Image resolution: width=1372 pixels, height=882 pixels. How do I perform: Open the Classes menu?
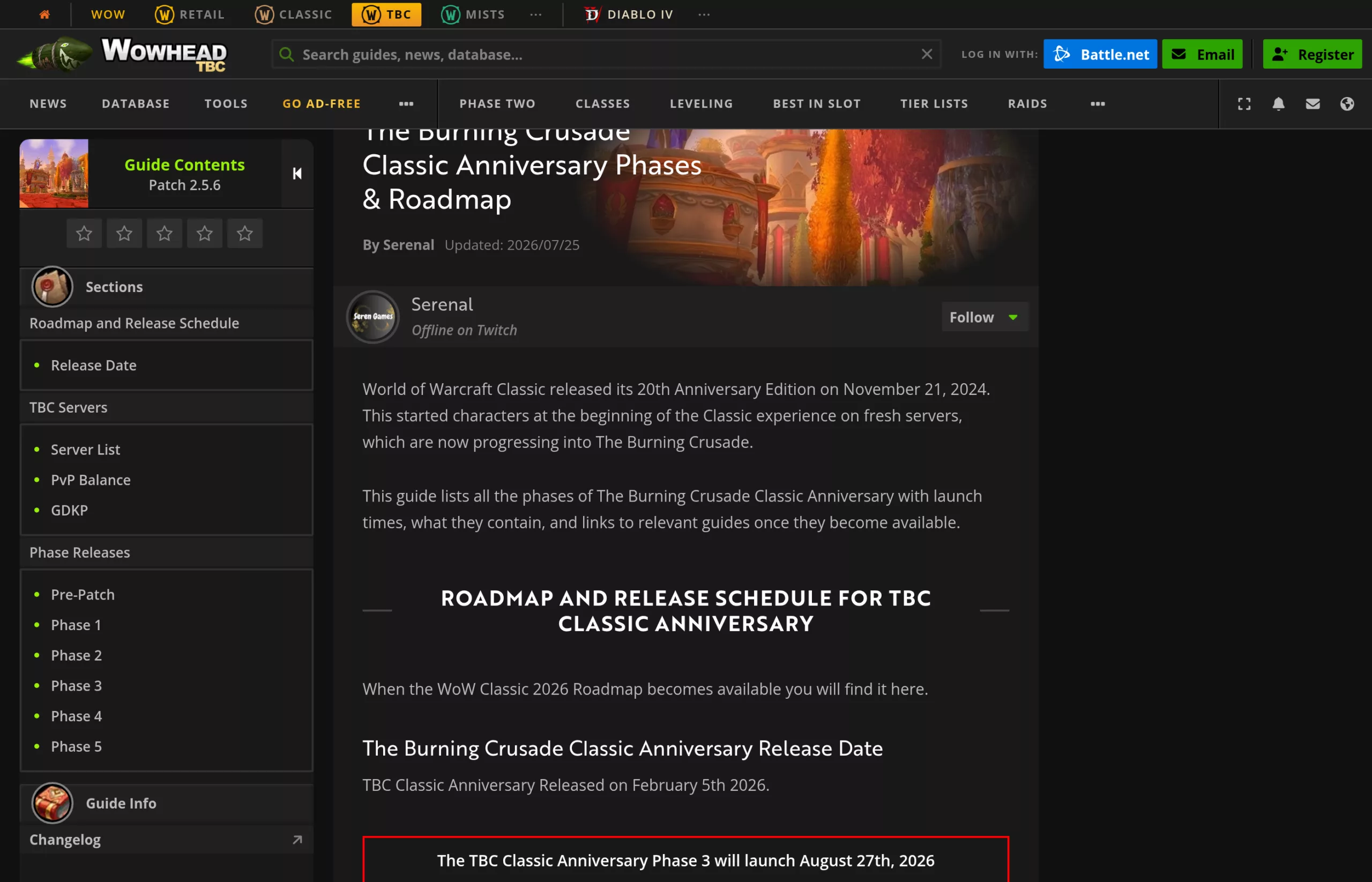(602, 103)
